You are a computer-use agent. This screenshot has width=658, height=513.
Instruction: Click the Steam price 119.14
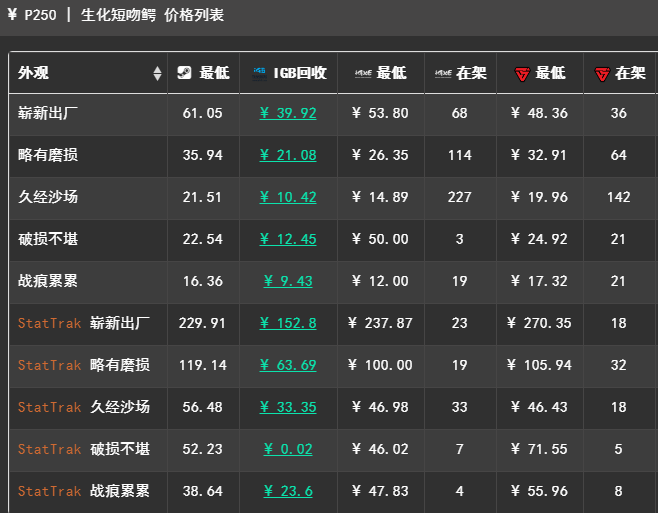tap(202, 365)
